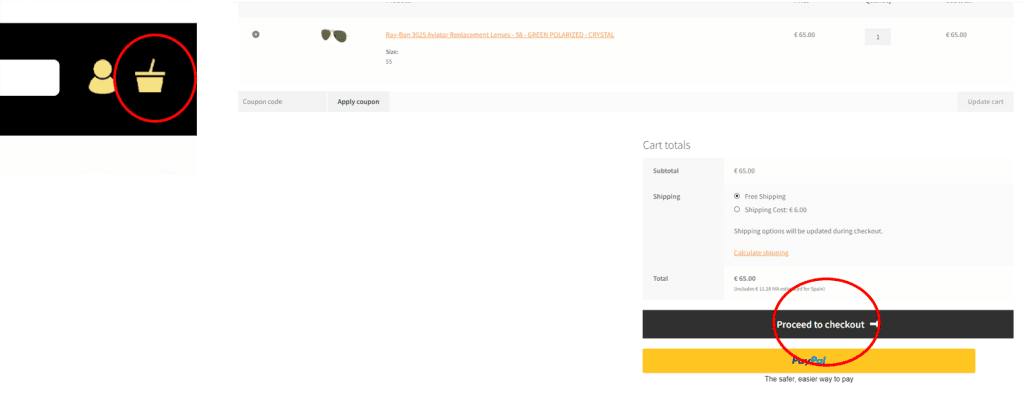Screen dimensions: 1024x394
Task: Open the aviator sunglasses product thumbnail
Action: click(334, 35)
